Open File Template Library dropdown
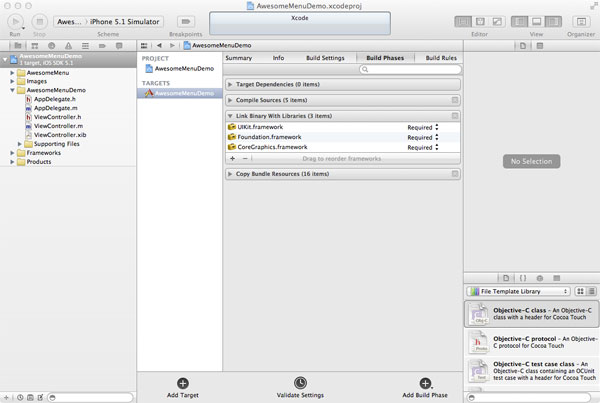Viewport: 600px width, 403px height. [x=518, y=291]
